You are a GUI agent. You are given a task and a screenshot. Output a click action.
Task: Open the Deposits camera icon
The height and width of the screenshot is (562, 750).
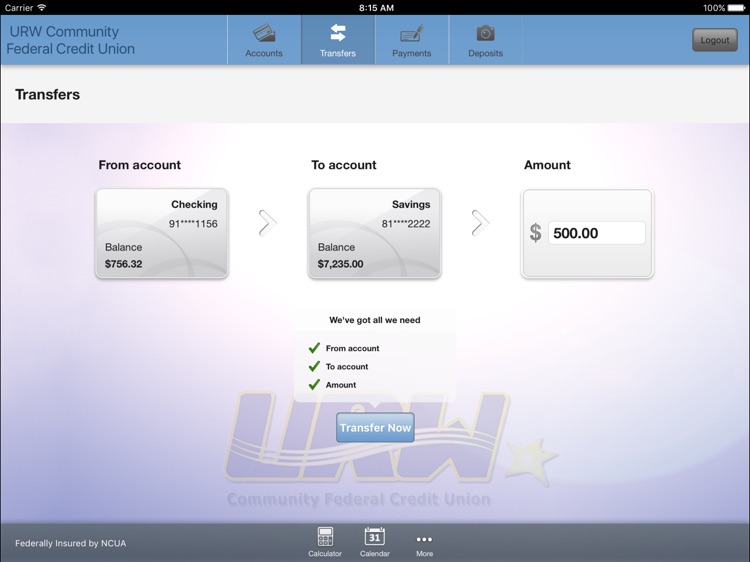pyautogui.click(x=485, y=33)
